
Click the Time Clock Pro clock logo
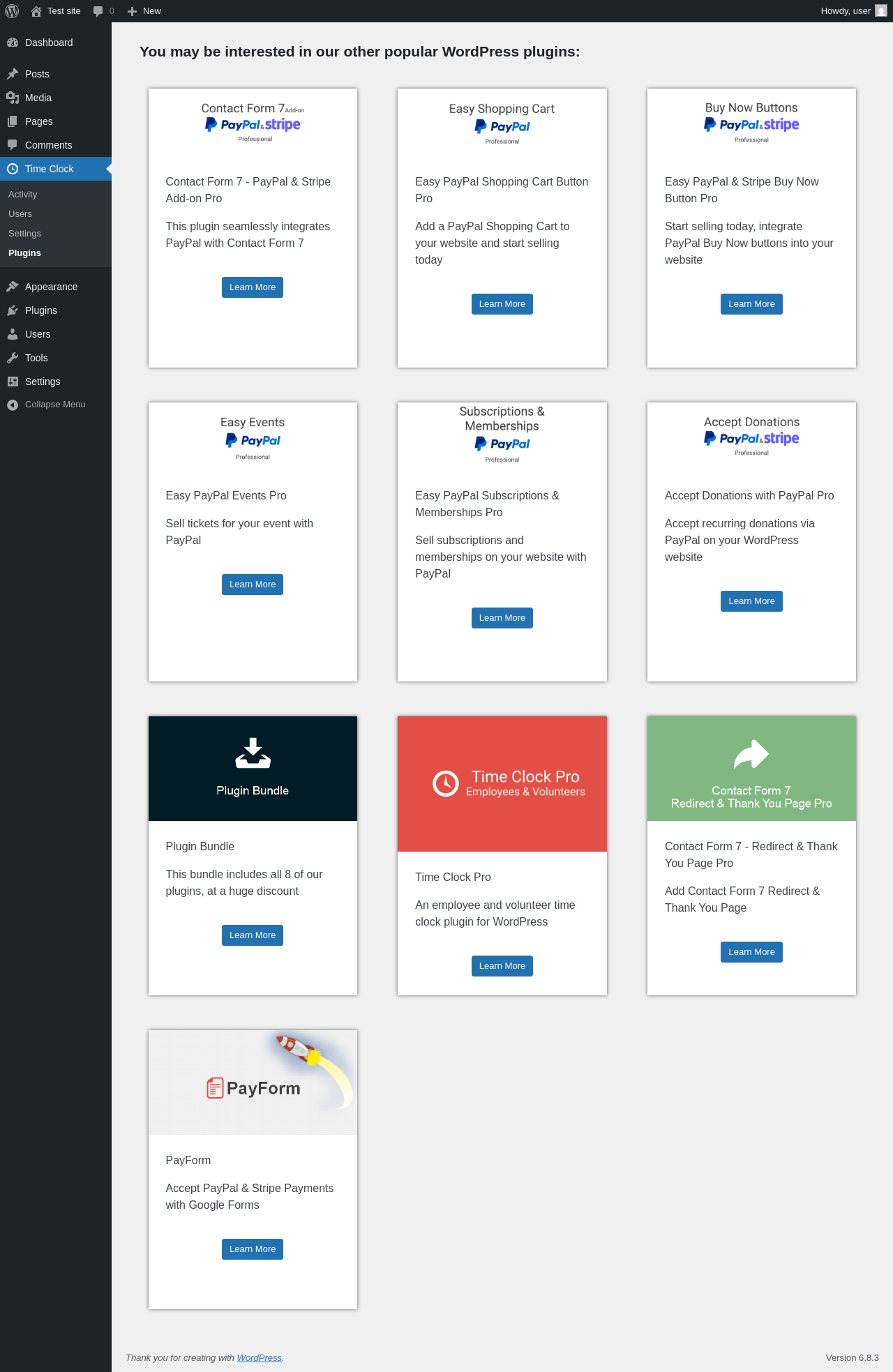(446, 783)
